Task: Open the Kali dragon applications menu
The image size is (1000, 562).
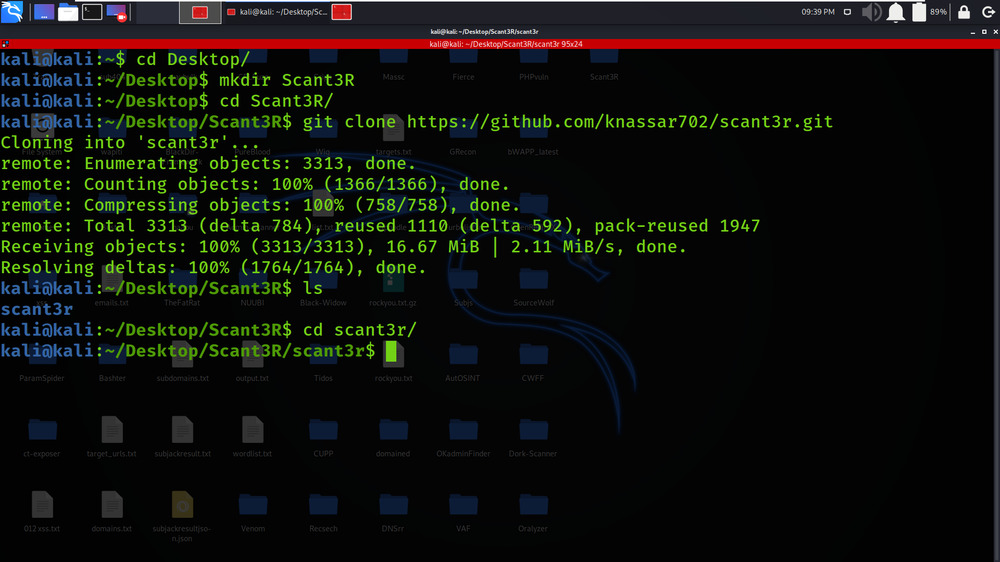Action: [12, 11]
